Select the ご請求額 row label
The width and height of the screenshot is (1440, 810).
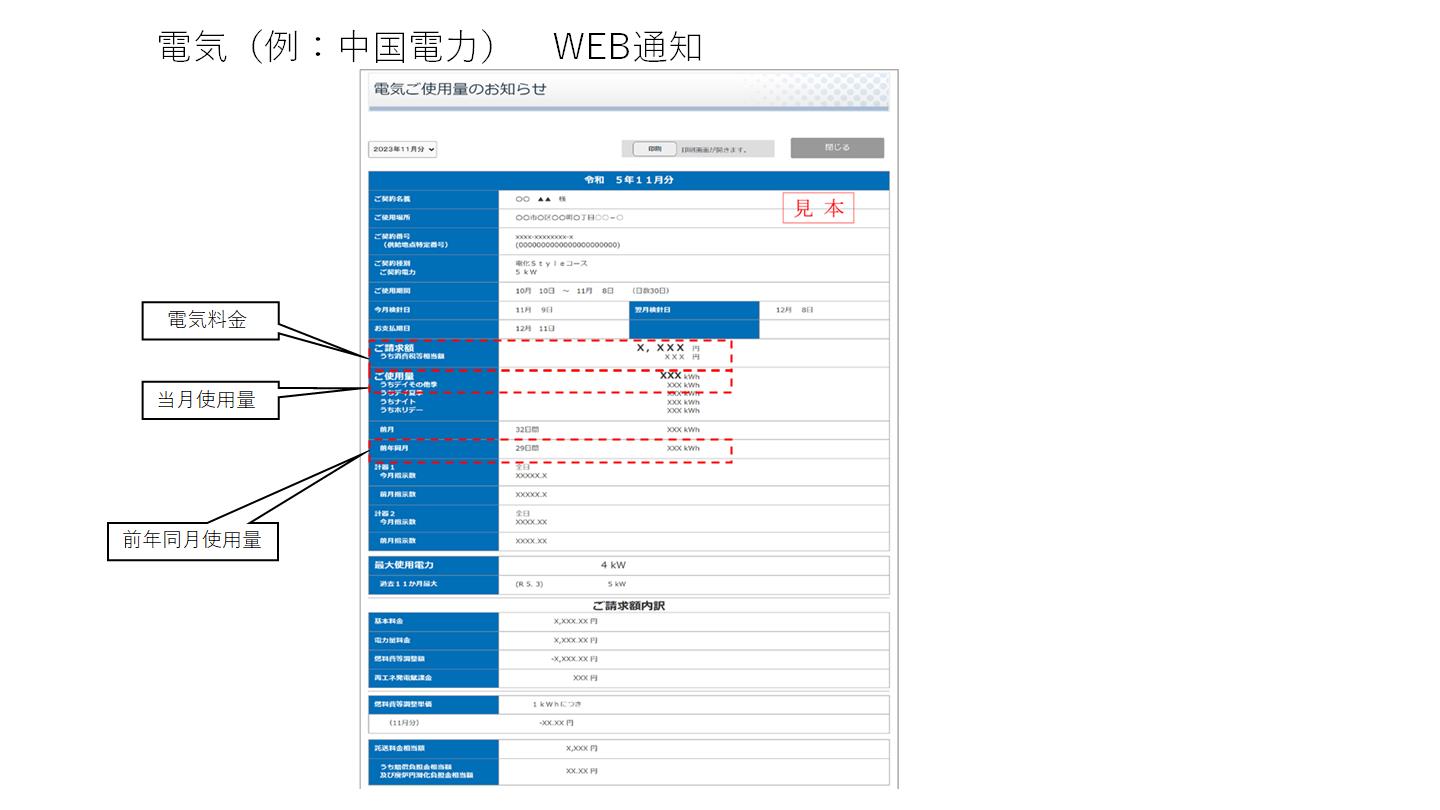tap(393, 348)
